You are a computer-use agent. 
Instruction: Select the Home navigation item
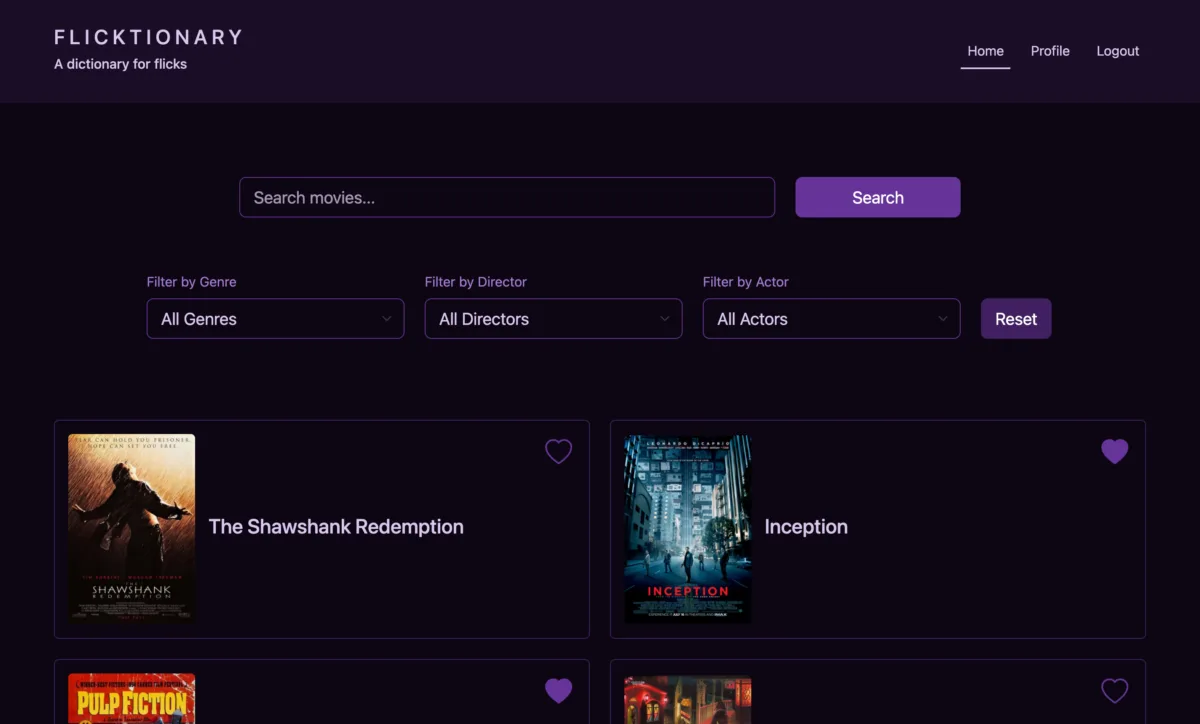(985, 51)
